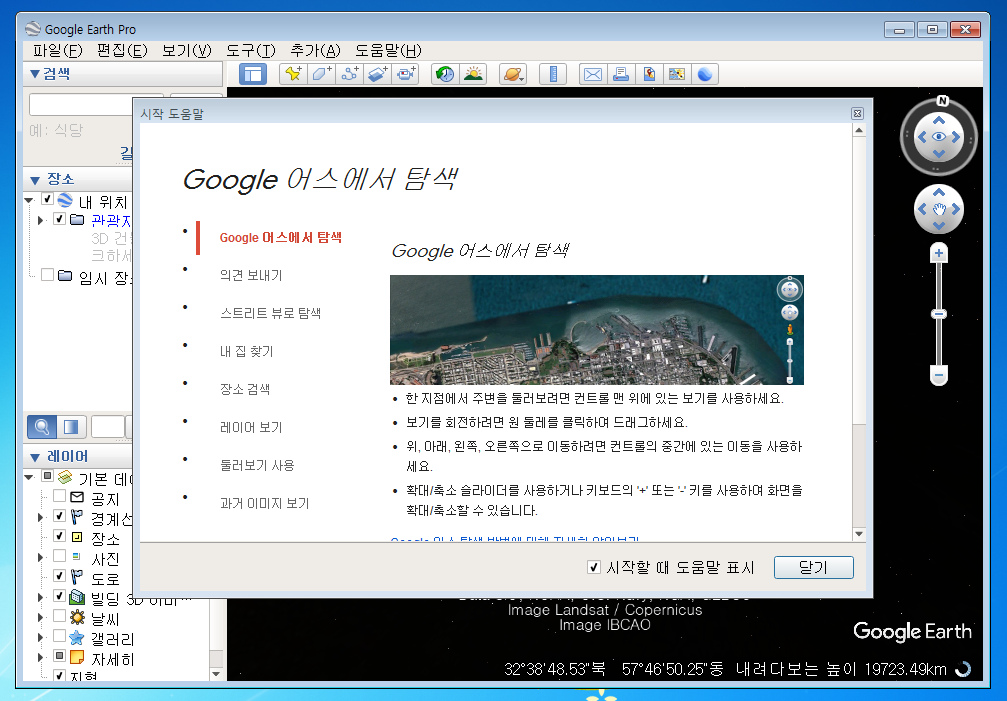This screenshot has height=701, width=1007.
Task: Open the '편집(E)' menu
Action: 122,50
